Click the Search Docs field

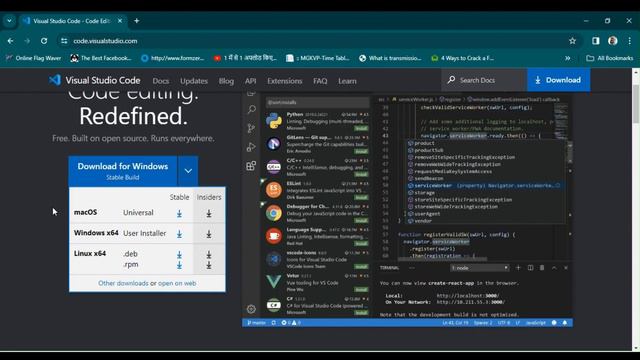click(x=484, y=80)
